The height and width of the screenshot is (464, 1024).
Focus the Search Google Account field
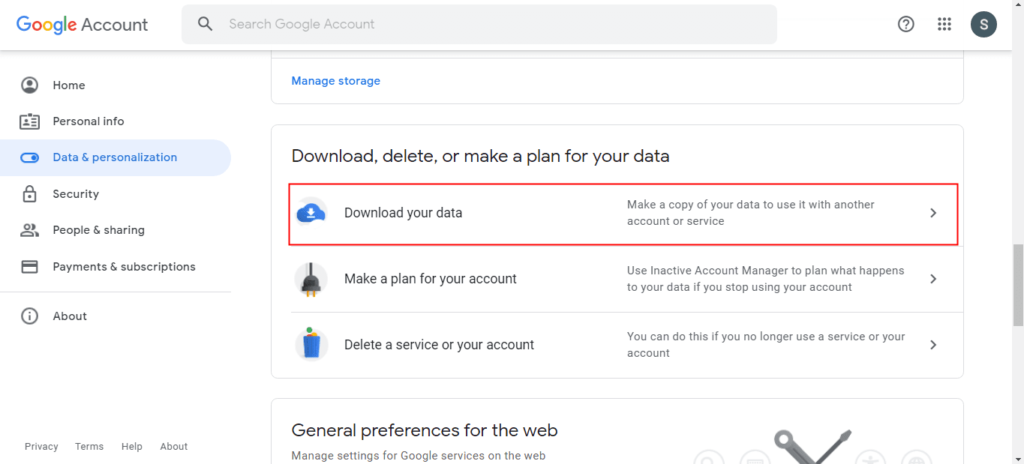click(x=479, y=24)
